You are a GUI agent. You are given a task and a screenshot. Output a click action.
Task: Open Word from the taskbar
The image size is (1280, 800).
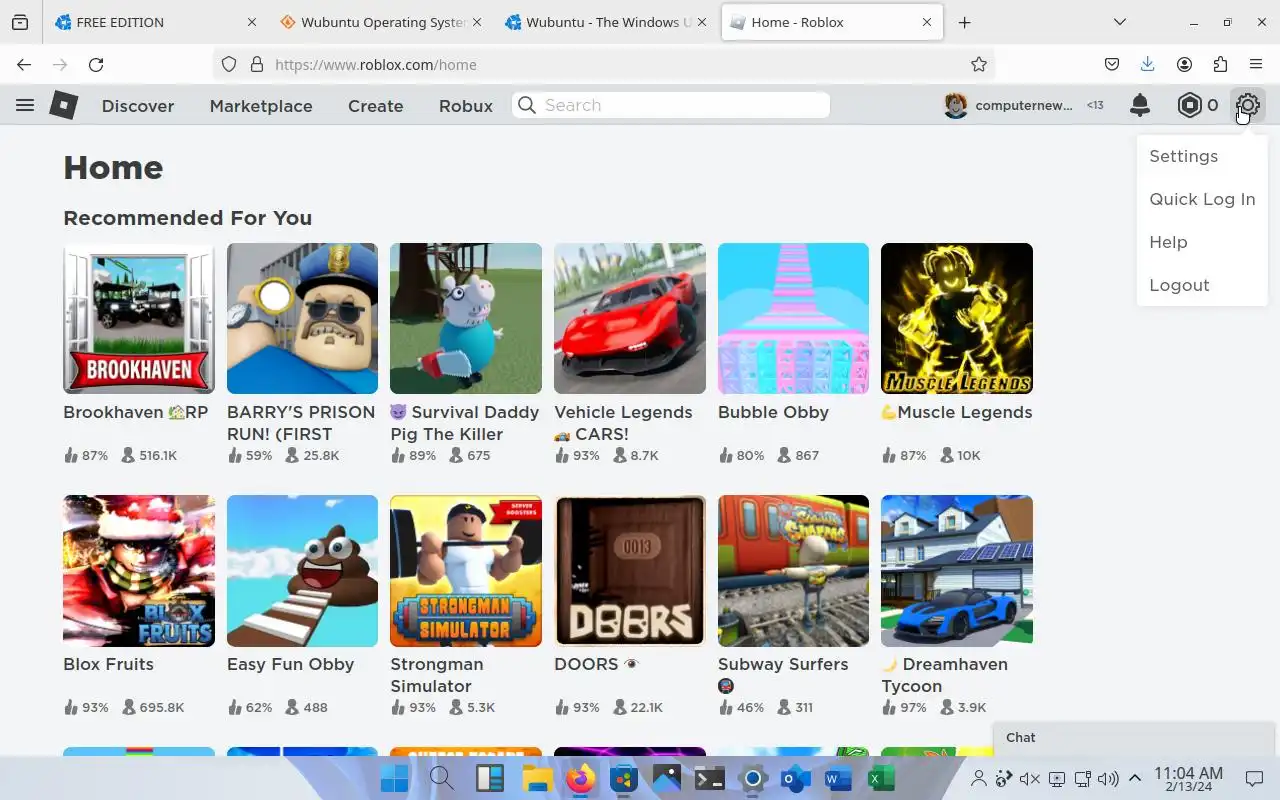(838, 778)
